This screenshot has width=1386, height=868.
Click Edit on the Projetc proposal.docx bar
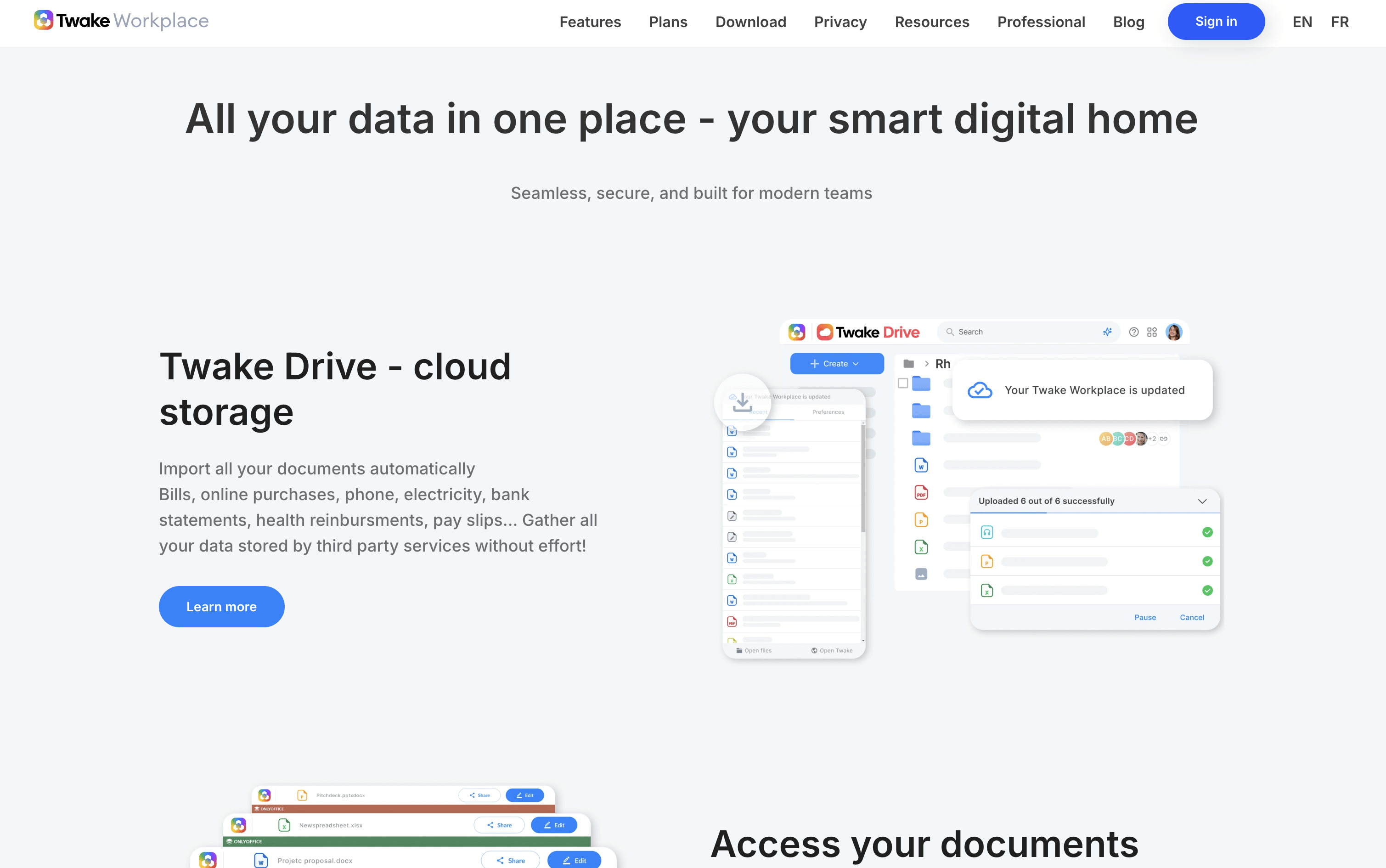[x=574, y=861]
